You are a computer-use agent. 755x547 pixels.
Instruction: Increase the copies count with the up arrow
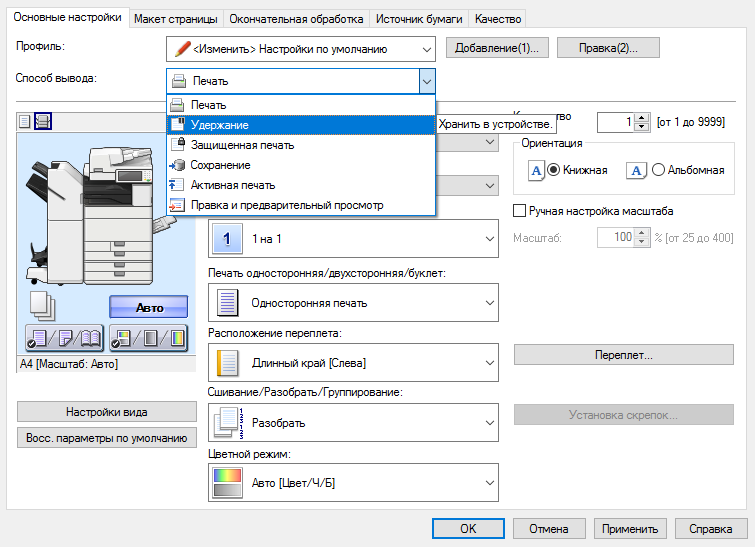[x=641, y=118]
